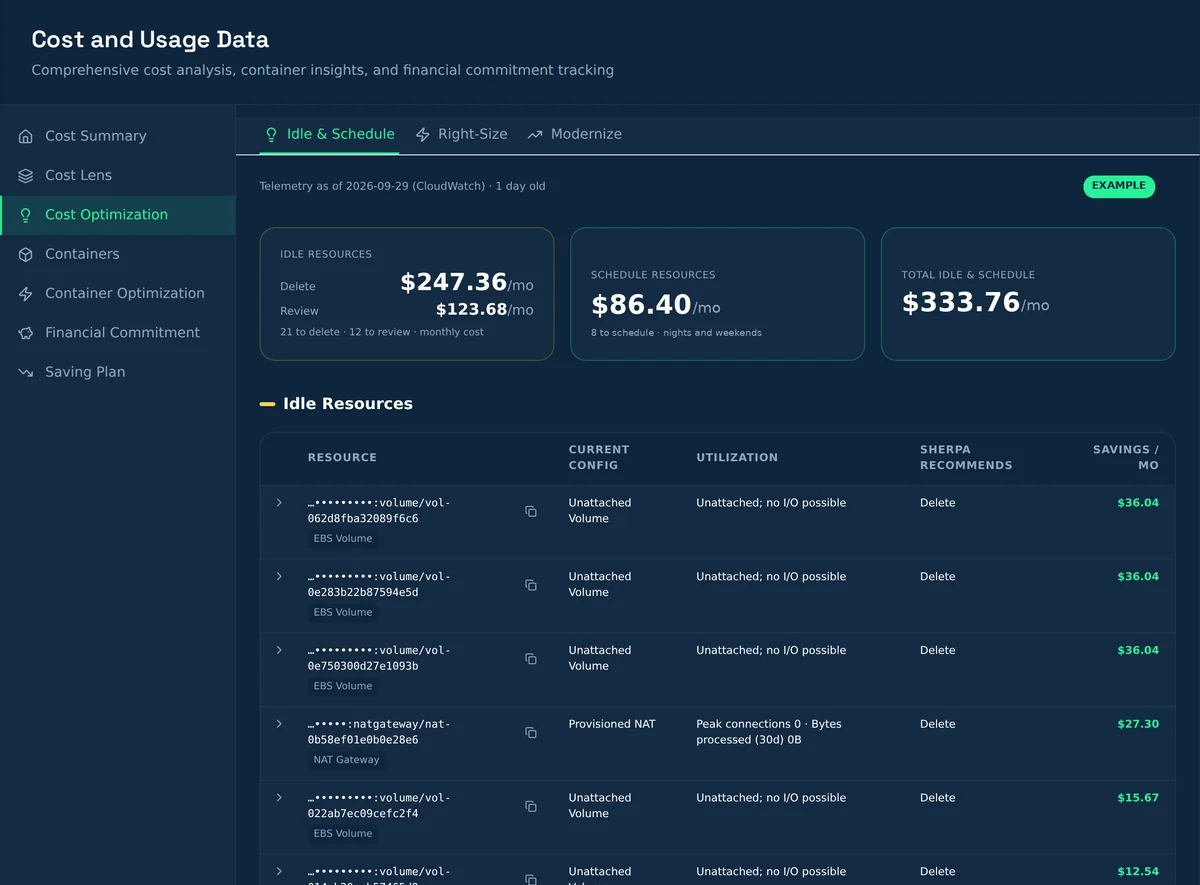Click the Cost Lens layers icon
This screenshot has height=885, width=1200.
pyautogui.click(x=26, y=175)
